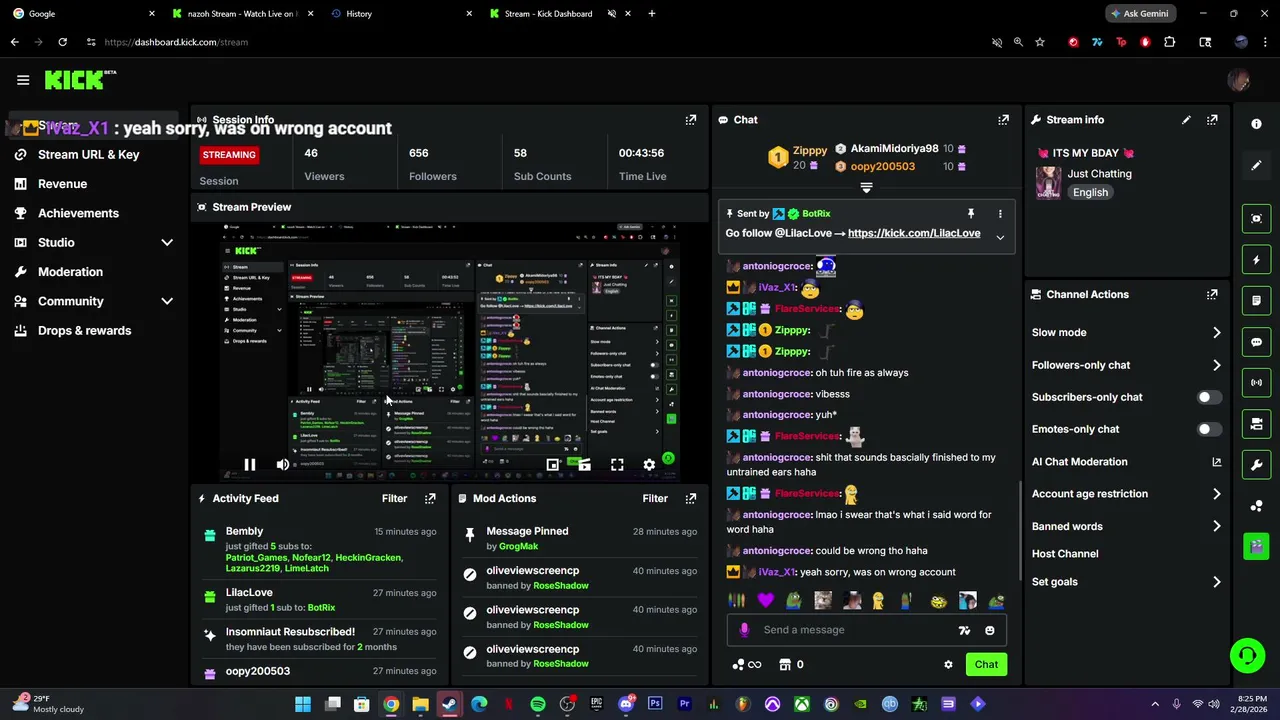
Task: Click the Ask Gemini button
Action: click(x=1140, y=14)
